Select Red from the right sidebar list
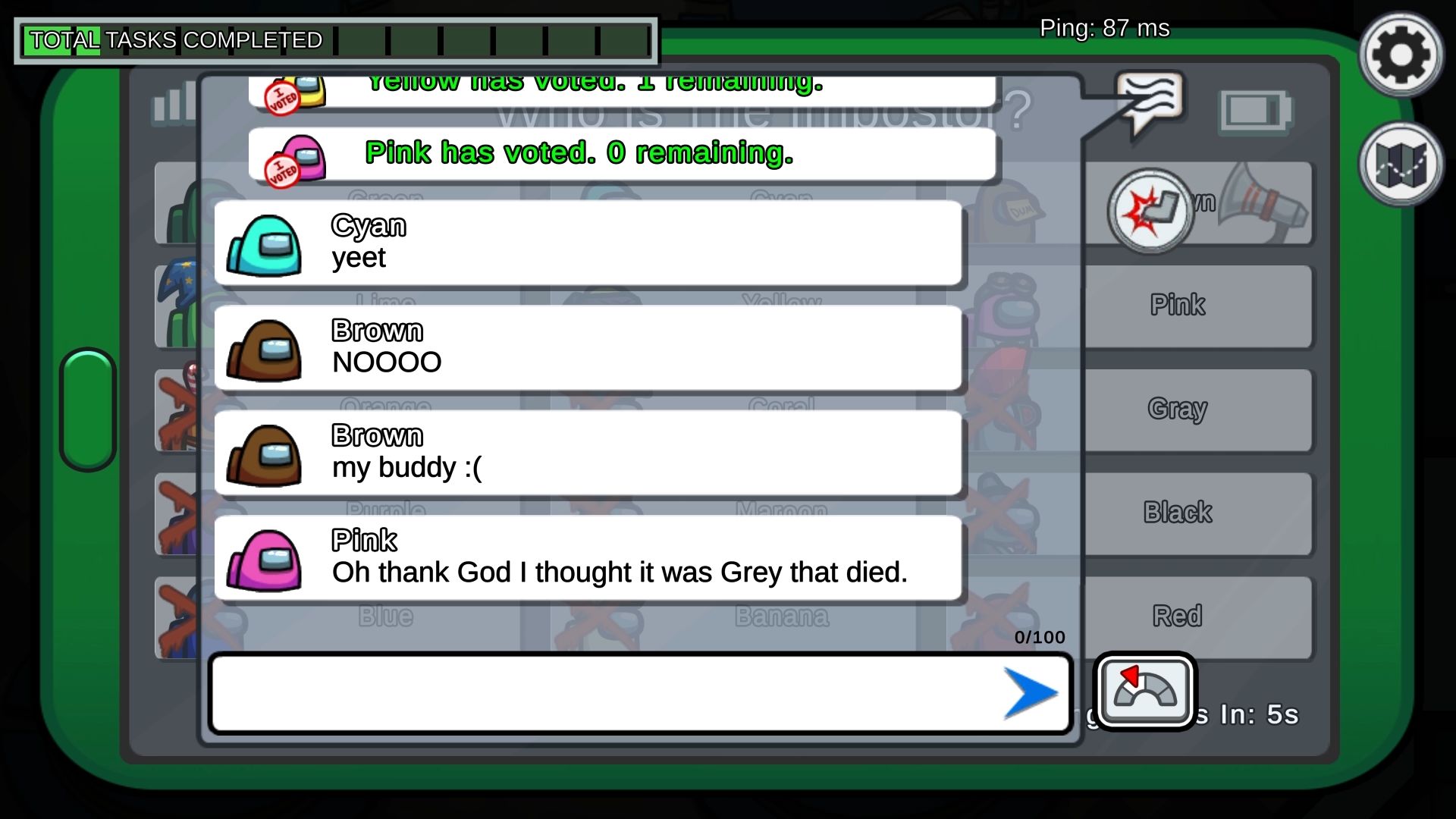This screenshot has height=819, width=1456. click(1177, 615)
